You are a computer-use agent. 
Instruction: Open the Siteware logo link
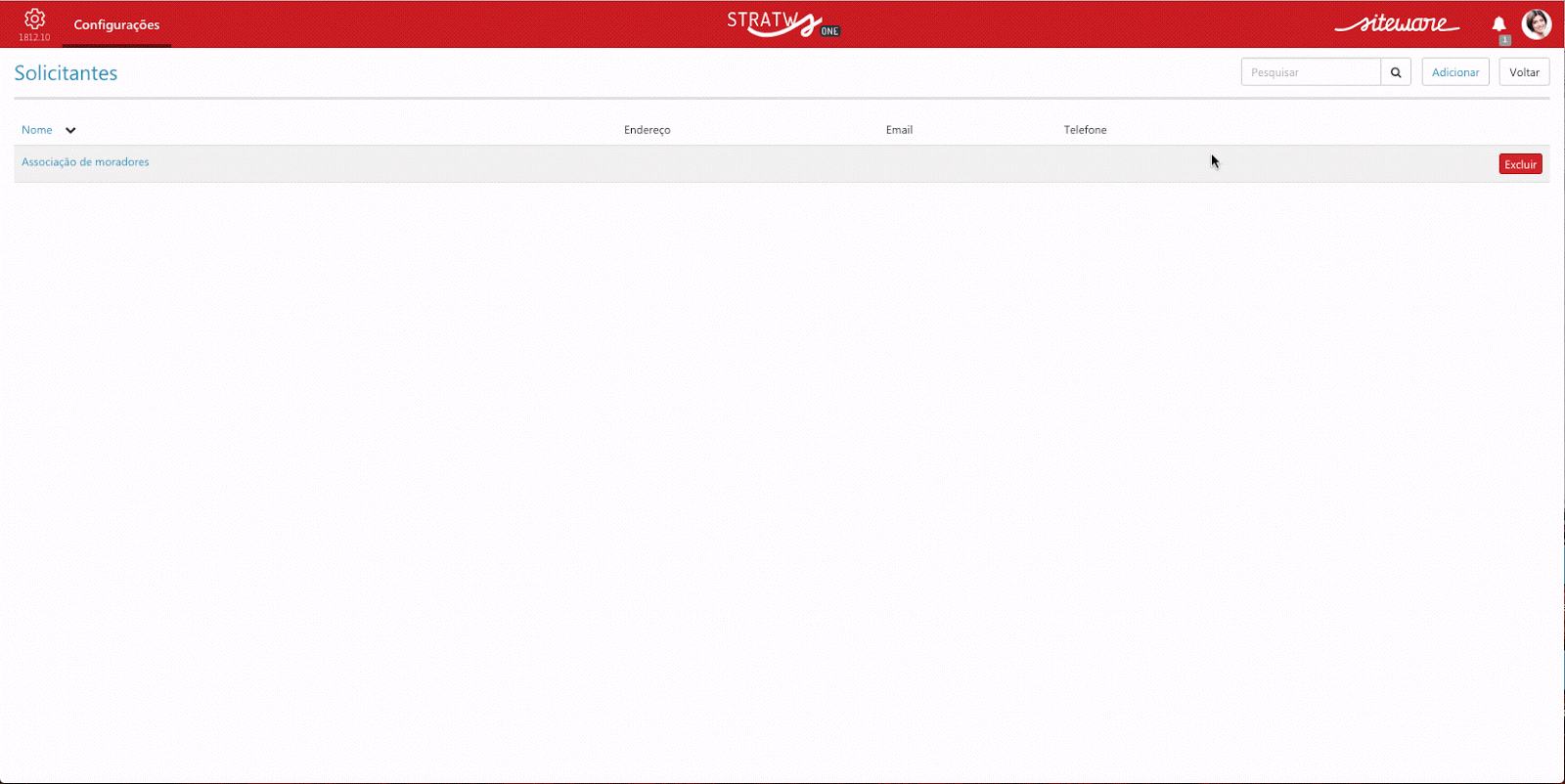click(1397, 23)
